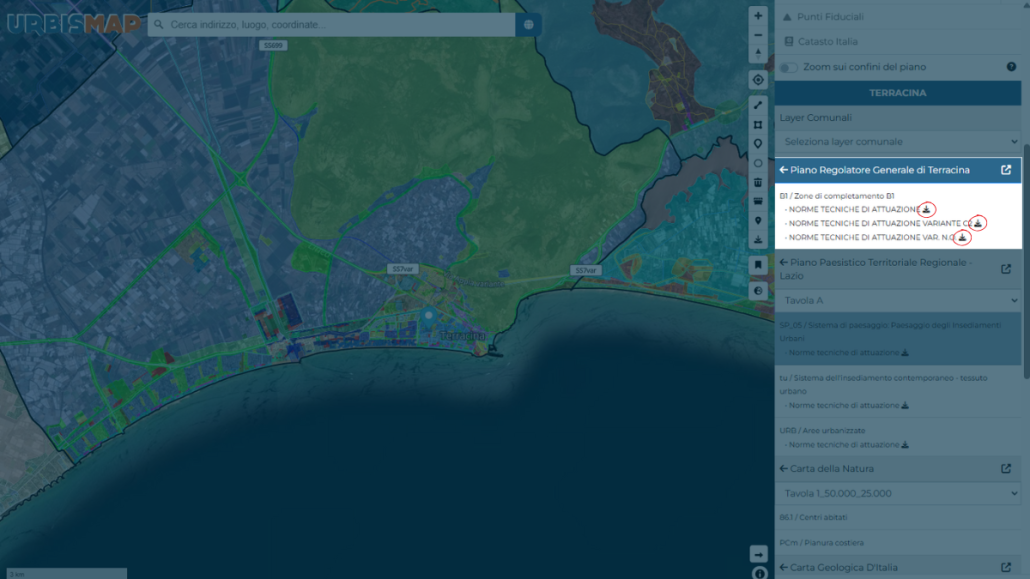Open Piano Regolatore Generale external link icon
This screenshot has width=1030, height=579.
tap(1006, 170)
